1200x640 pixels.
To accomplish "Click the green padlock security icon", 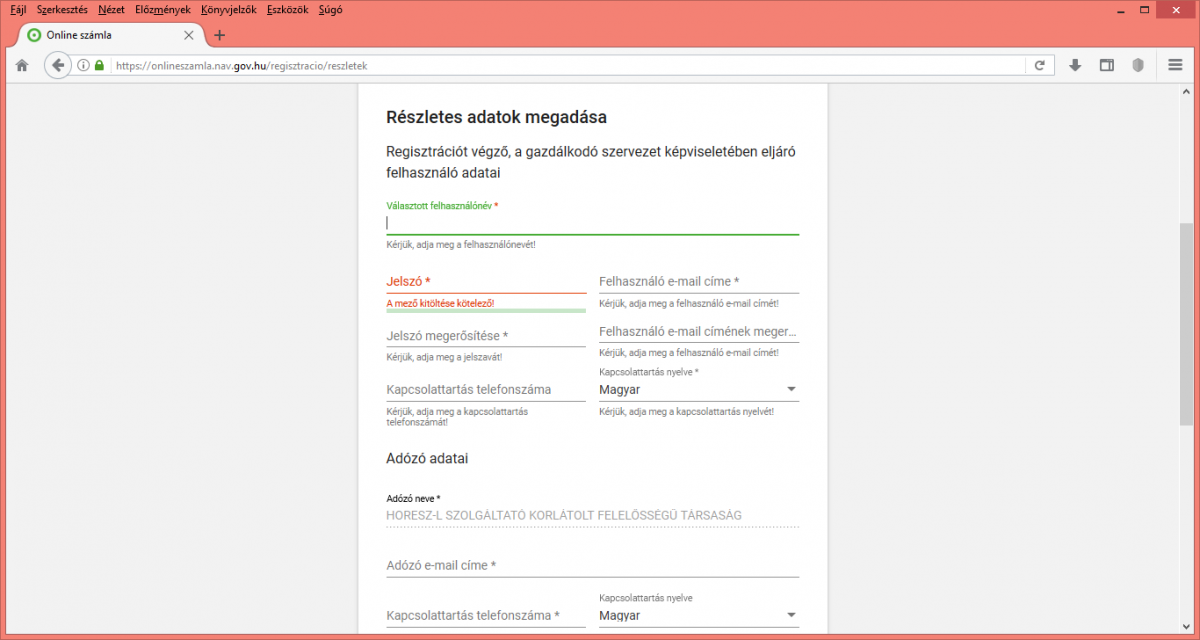I will pos(99,66).
